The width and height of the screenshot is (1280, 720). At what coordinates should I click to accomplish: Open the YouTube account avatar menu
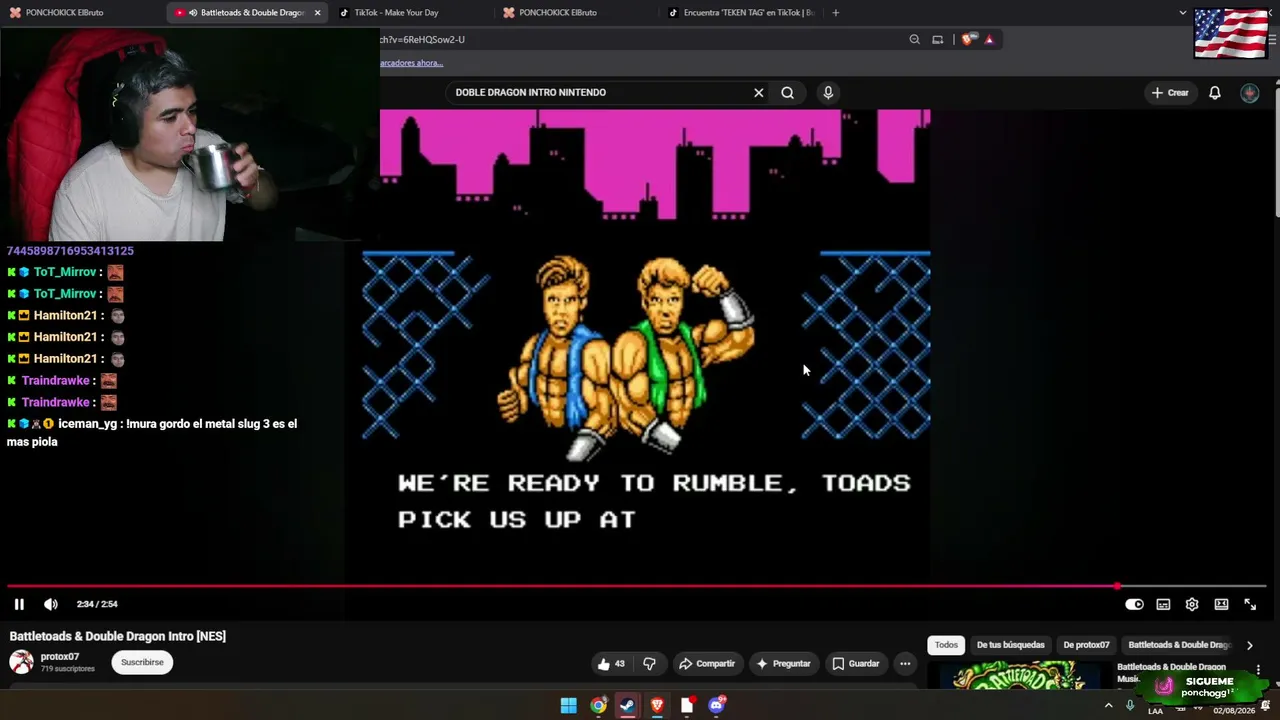pos(1250,92)
